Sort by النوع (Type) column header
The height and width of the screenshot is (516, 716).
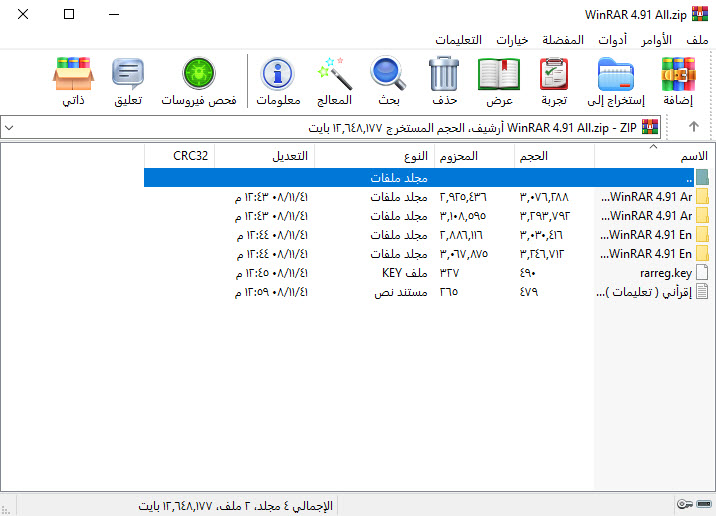[374, 156]
